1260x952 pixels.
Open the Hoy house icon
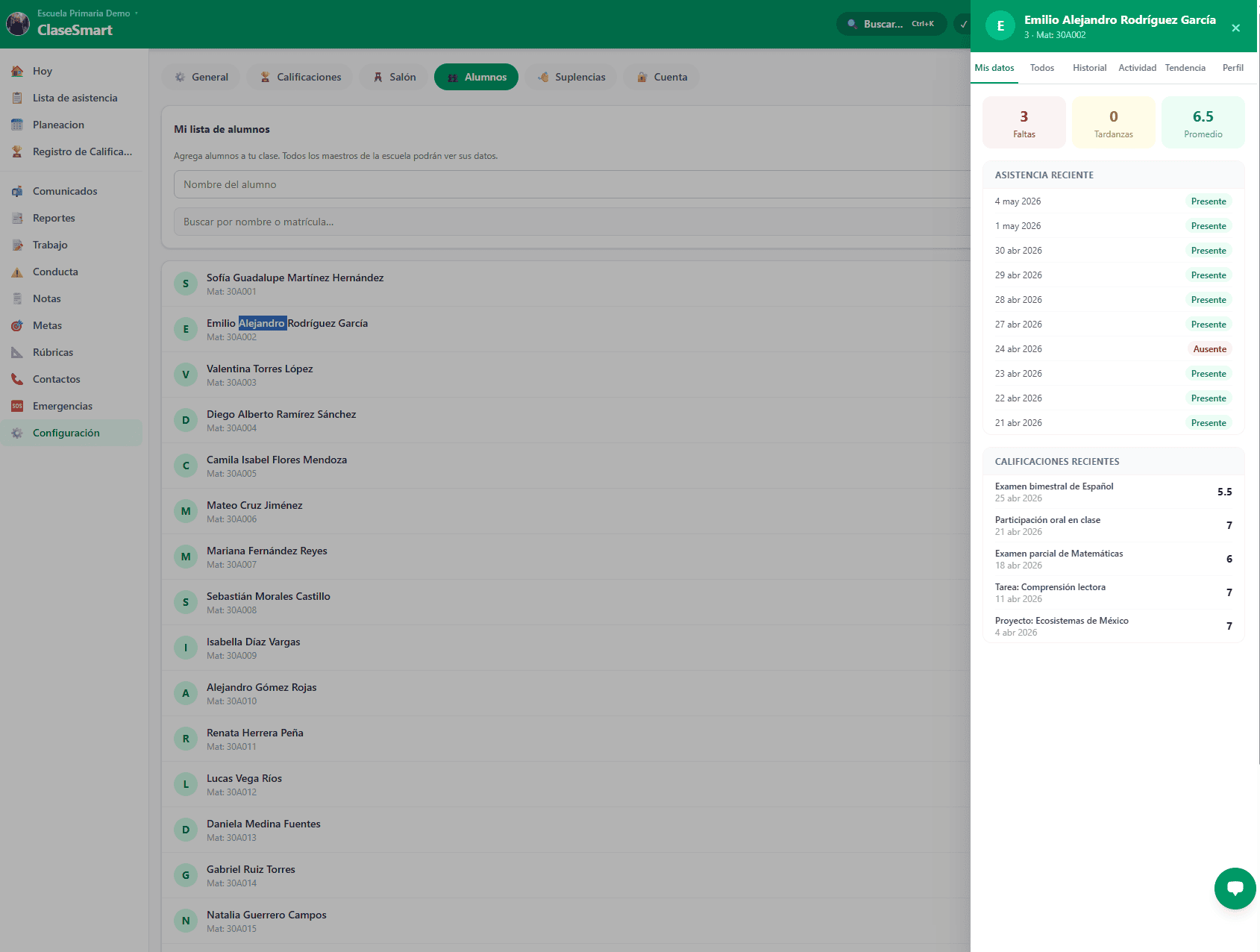(x=17, y=71)
